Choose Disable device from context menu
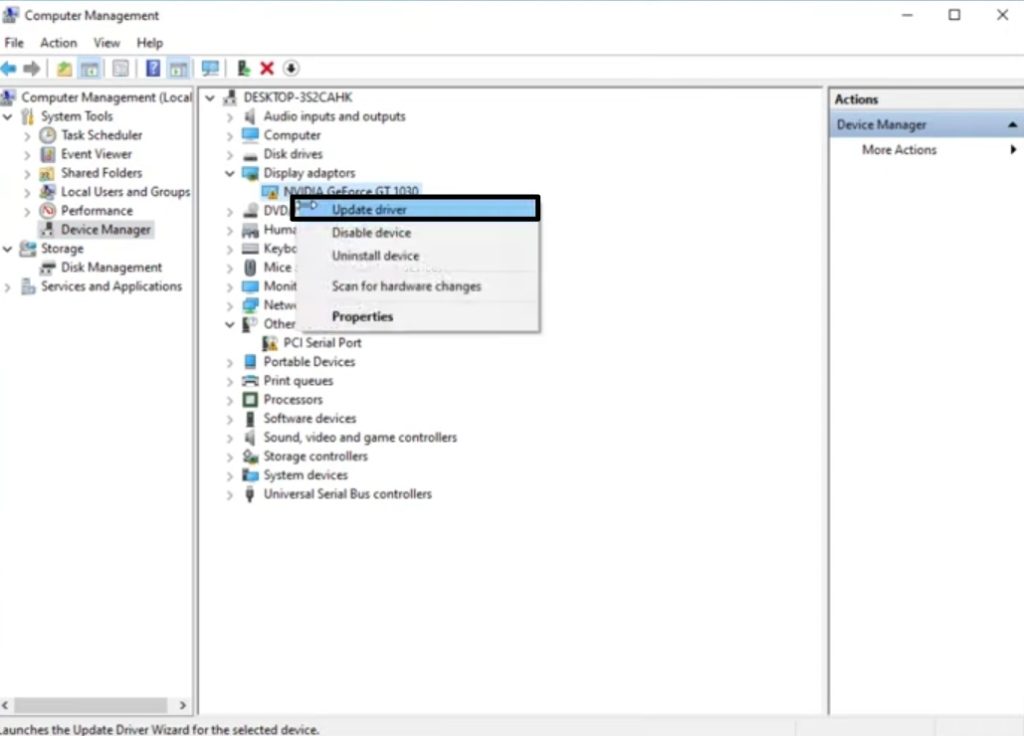Image resolution: width=1024 pixels, height=736 pixels. pyautogui.click(x=371, y=233)
